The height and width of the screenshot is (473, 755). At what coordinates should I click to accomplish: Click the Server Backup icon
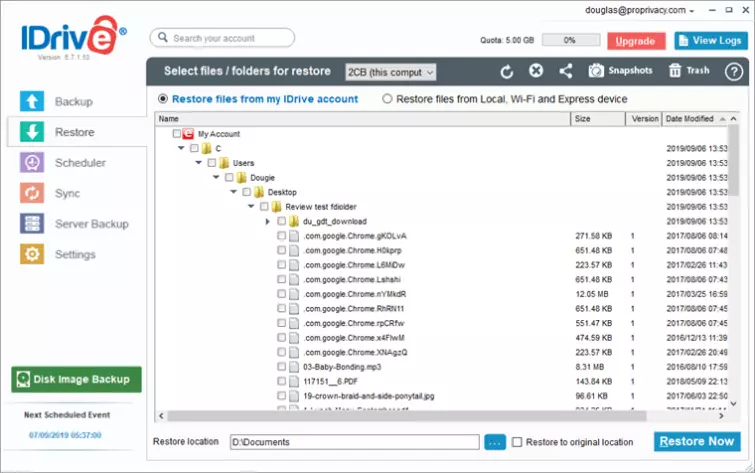[x=32, y=223]
